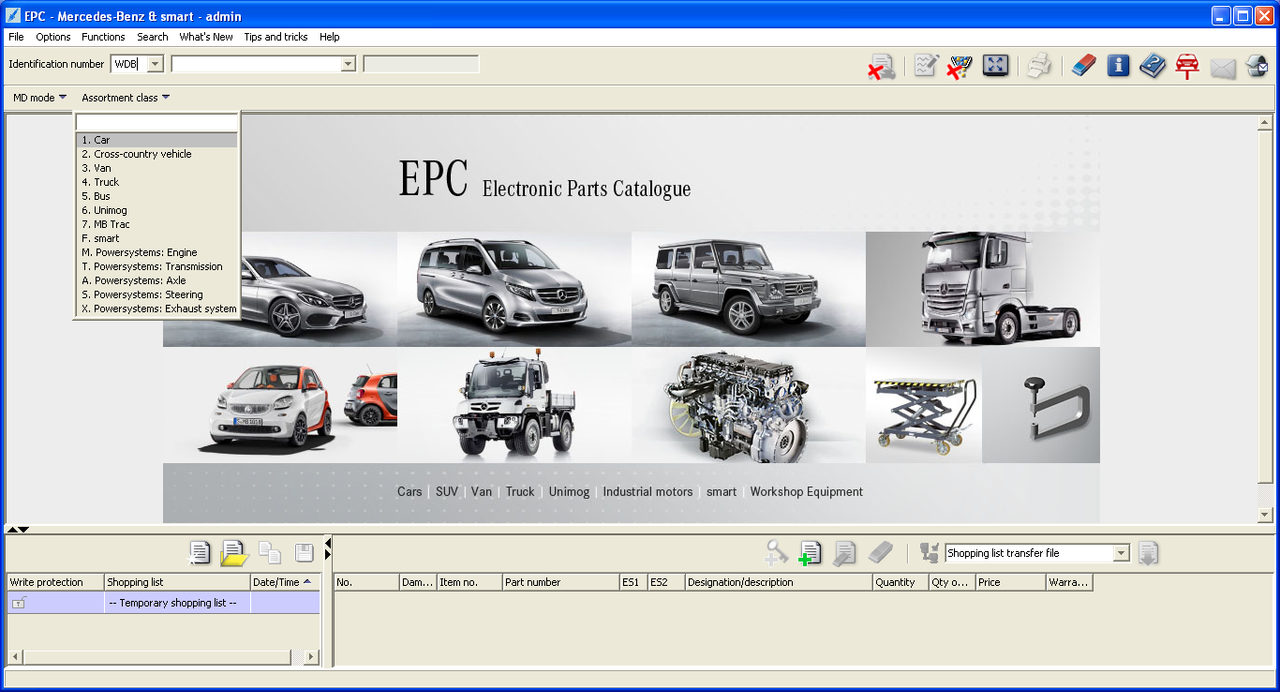
Task: Expand the identification number combo box arrow
Action: [x=348, y=64]
